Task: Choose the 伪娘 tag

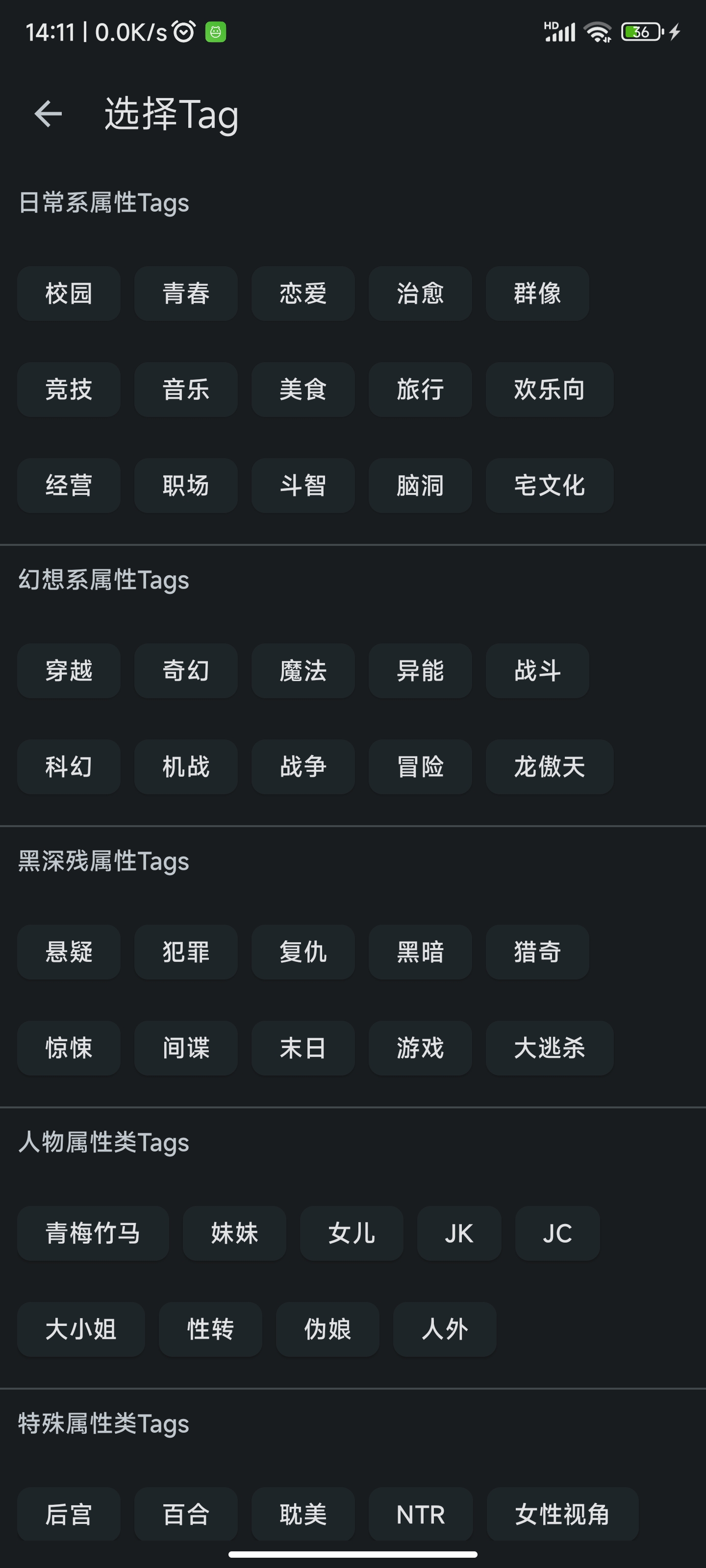Action: (x=327, y=1329)
